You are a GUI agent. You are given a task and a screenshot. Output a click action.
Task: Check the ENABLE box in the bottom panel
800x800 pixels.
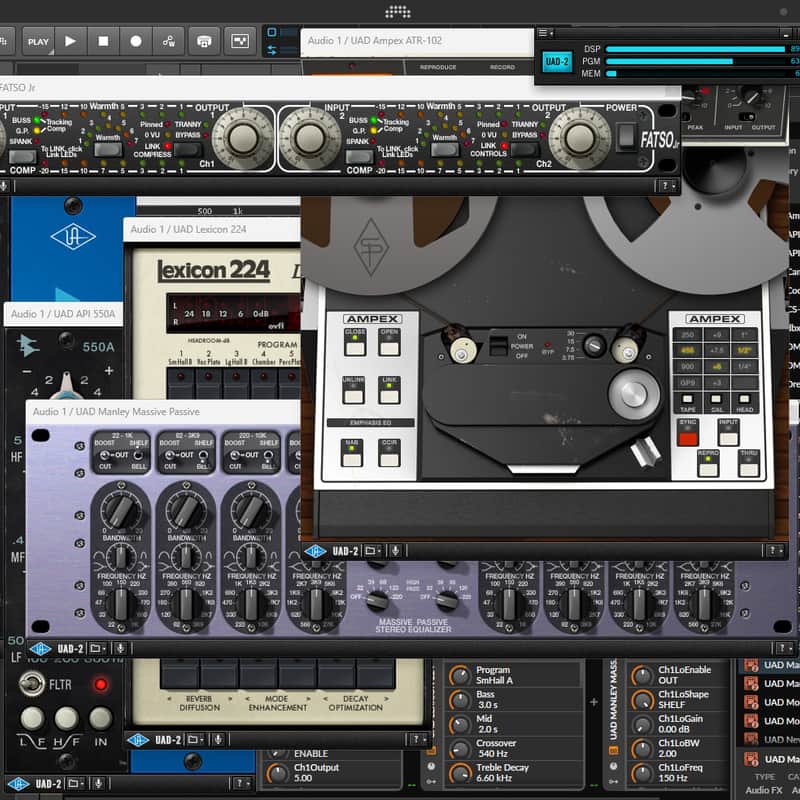click(x=276, y=751)
